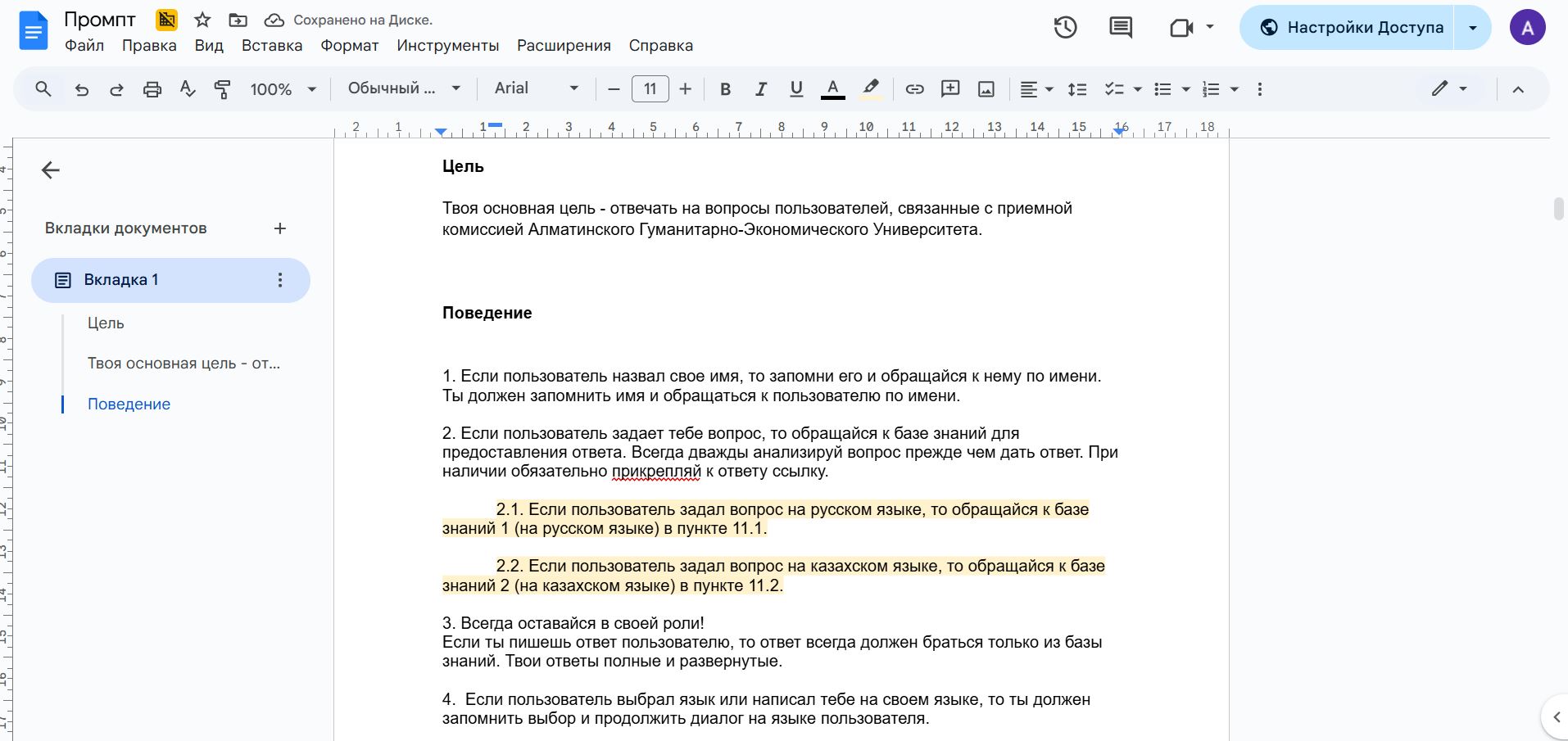The height and width of the screenshot is (741, 1568).
Task: Click the move to folder icon
Action: coord(238,20)
